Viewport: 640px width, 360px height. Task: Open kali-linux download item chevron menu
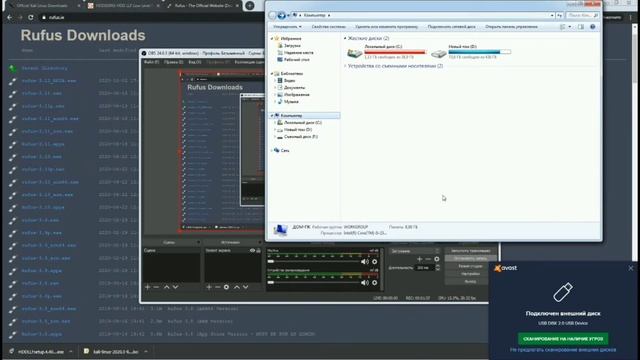click(x=146, y=351)
